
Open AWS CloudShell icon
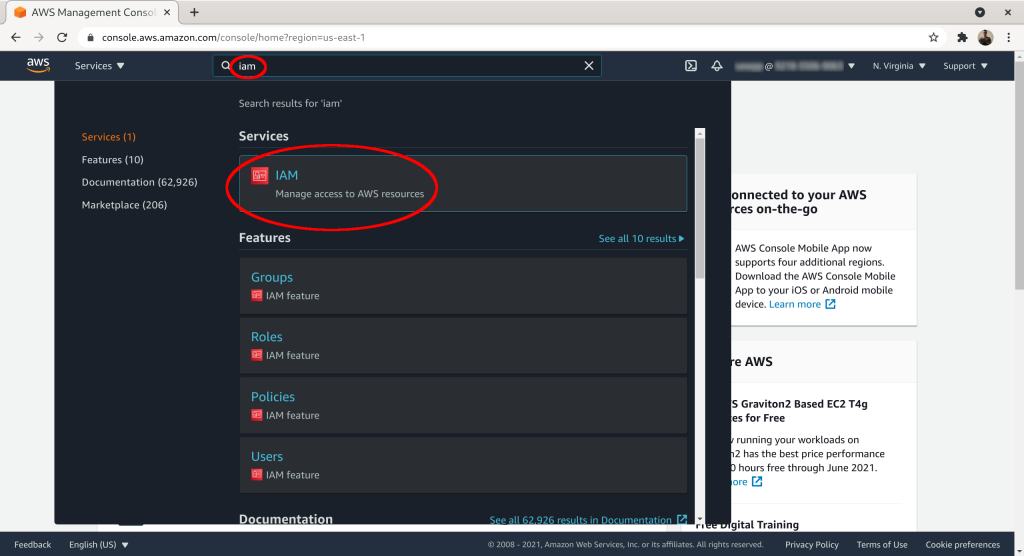click(x=690, y=66)
